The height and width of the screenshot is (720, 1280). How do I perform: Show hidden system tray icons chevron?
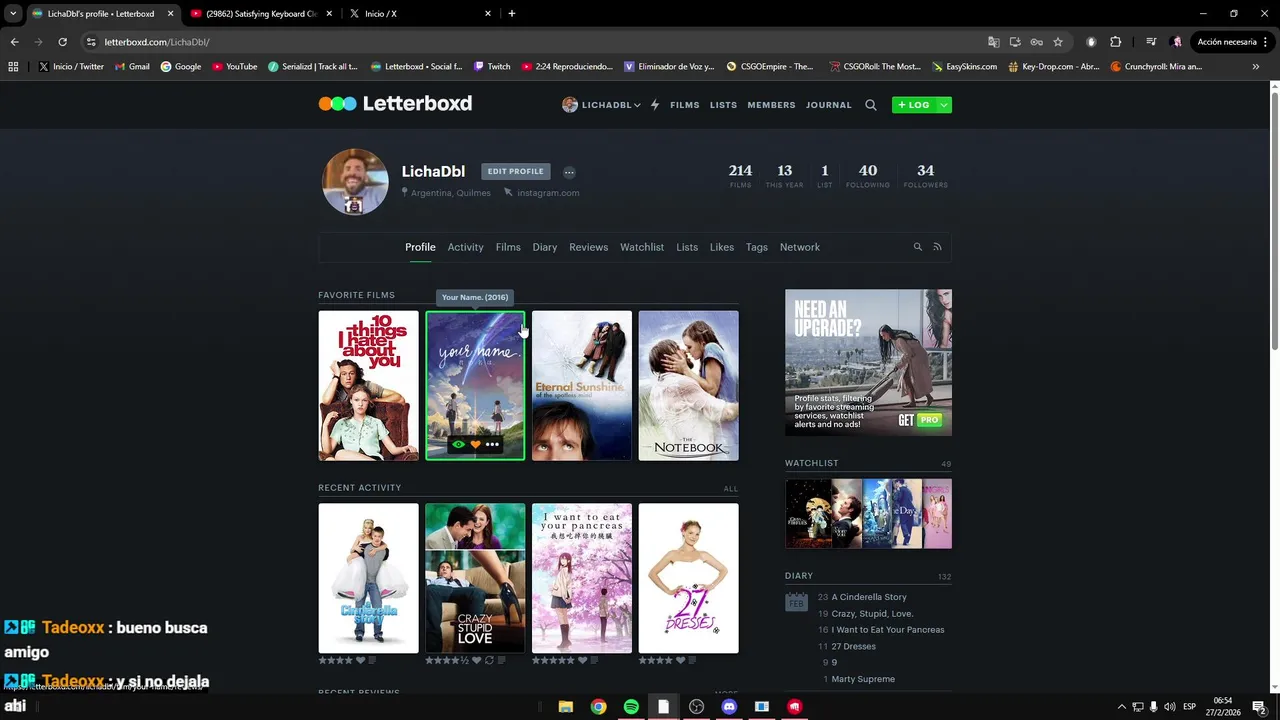click(x=1121, y=707)
